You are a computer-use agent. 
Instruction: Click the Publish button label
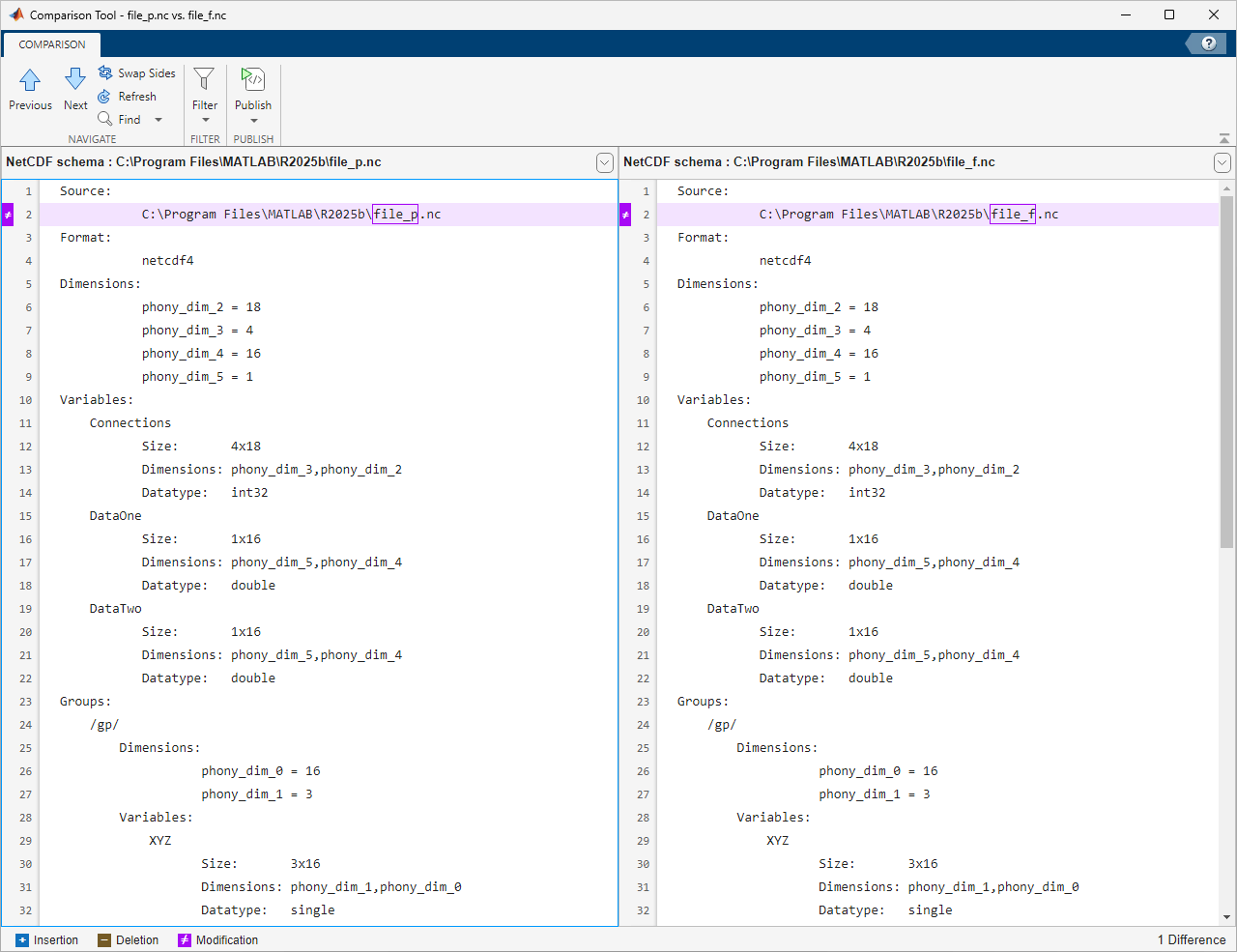pos(252,104)
